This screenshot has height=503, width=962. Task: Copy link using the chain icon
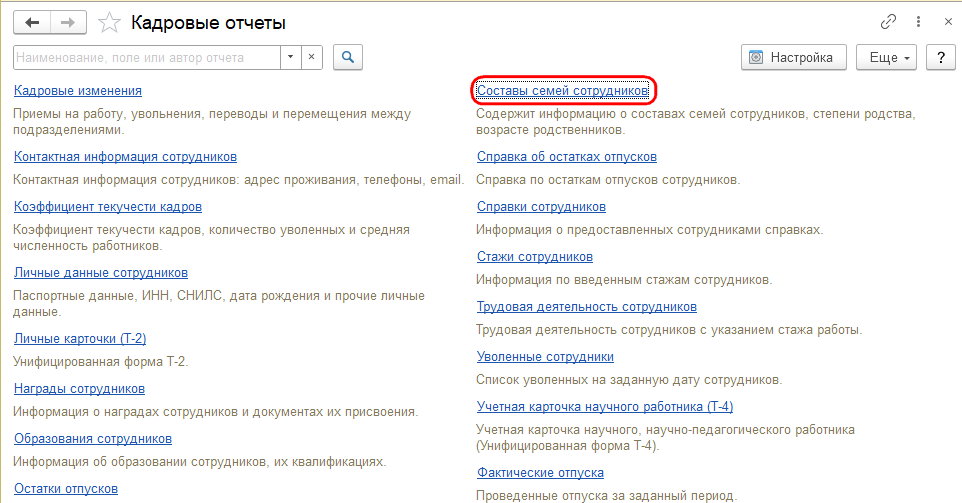(888, 22)
